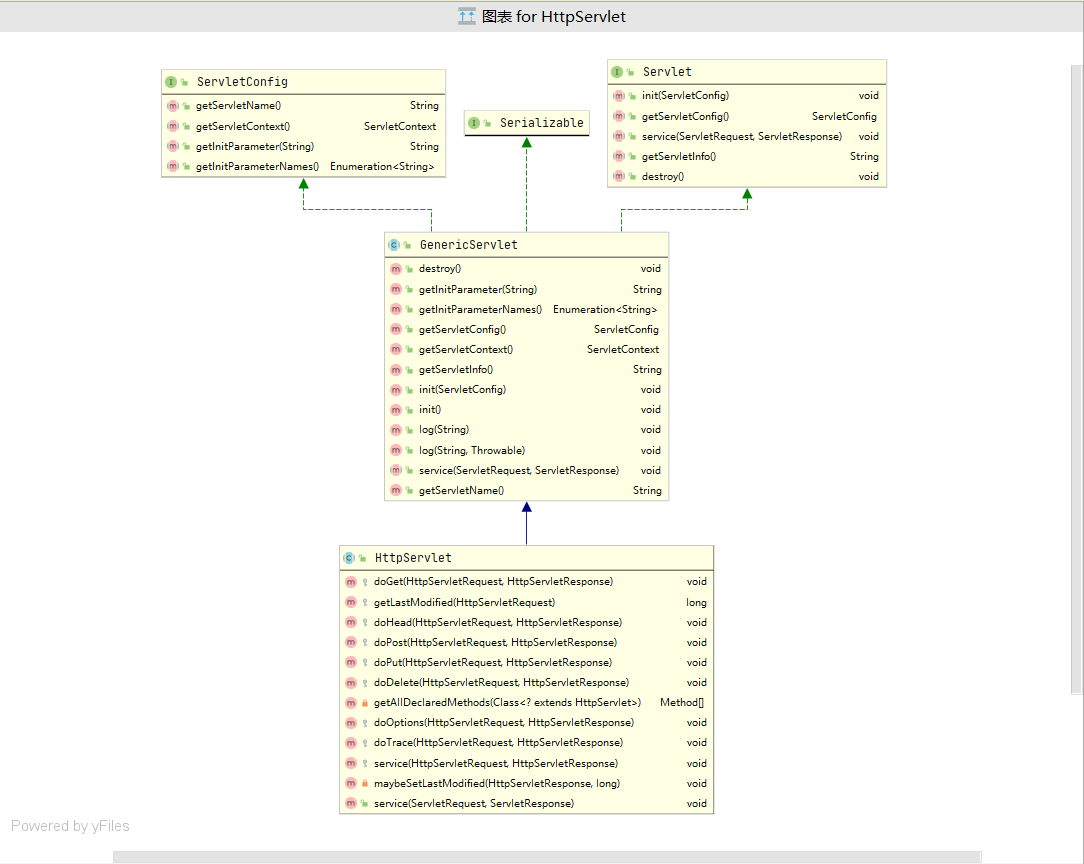Click the 图表 for HttpServlet title text
Image resolution: width=1084 pixels, height=864 pixels.
(555, 16)
